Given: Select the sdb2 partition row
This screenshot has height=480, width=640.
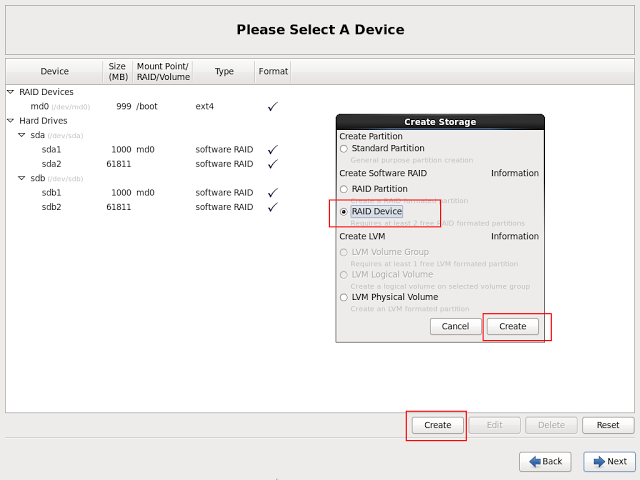Looking at the screenshot, I should pos(51,207).
